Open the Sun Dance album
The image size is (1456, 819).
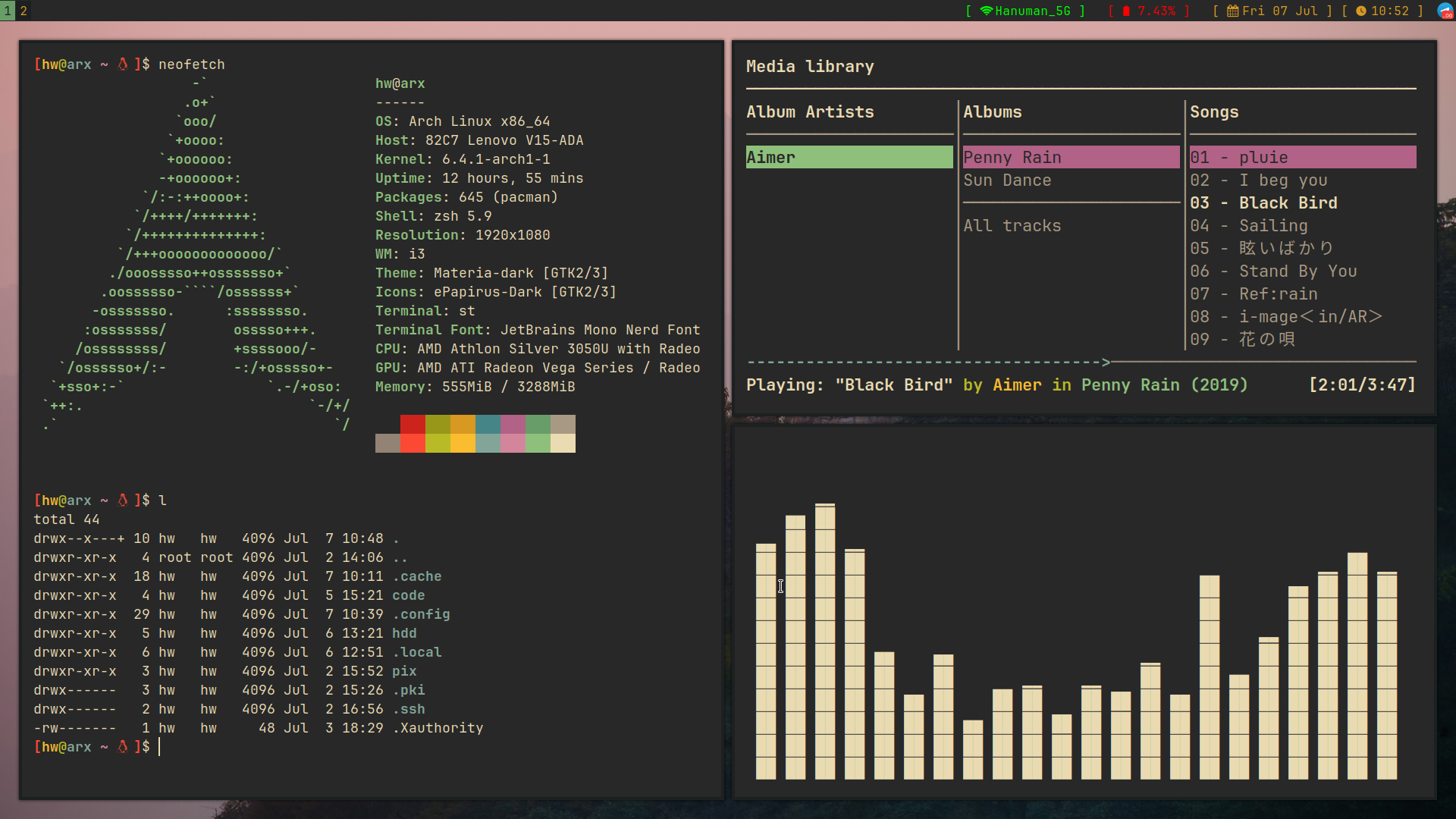click(1007, 180)
